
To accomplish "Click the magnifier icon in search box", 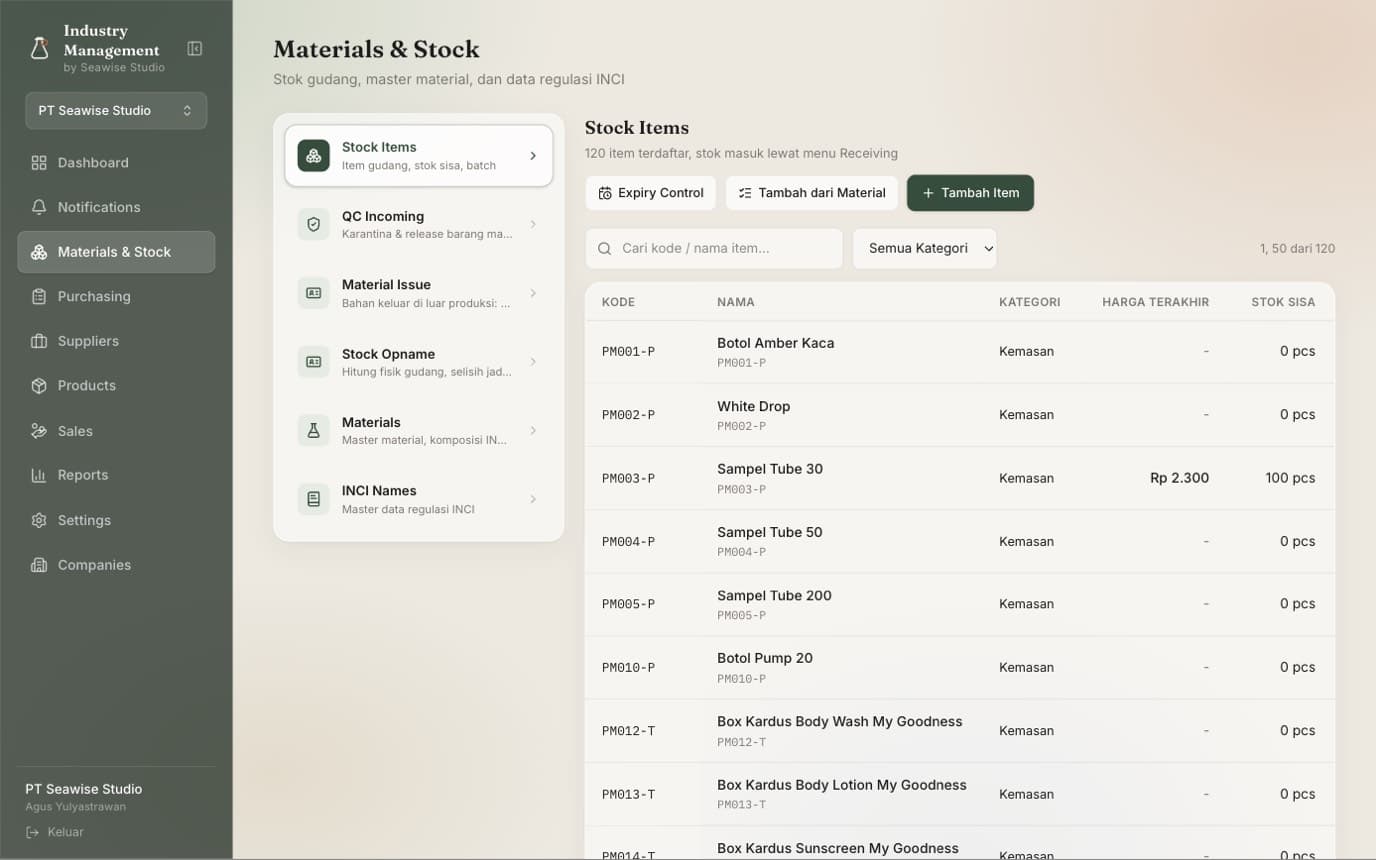I will pyautogui.click(x=604, y=248).
